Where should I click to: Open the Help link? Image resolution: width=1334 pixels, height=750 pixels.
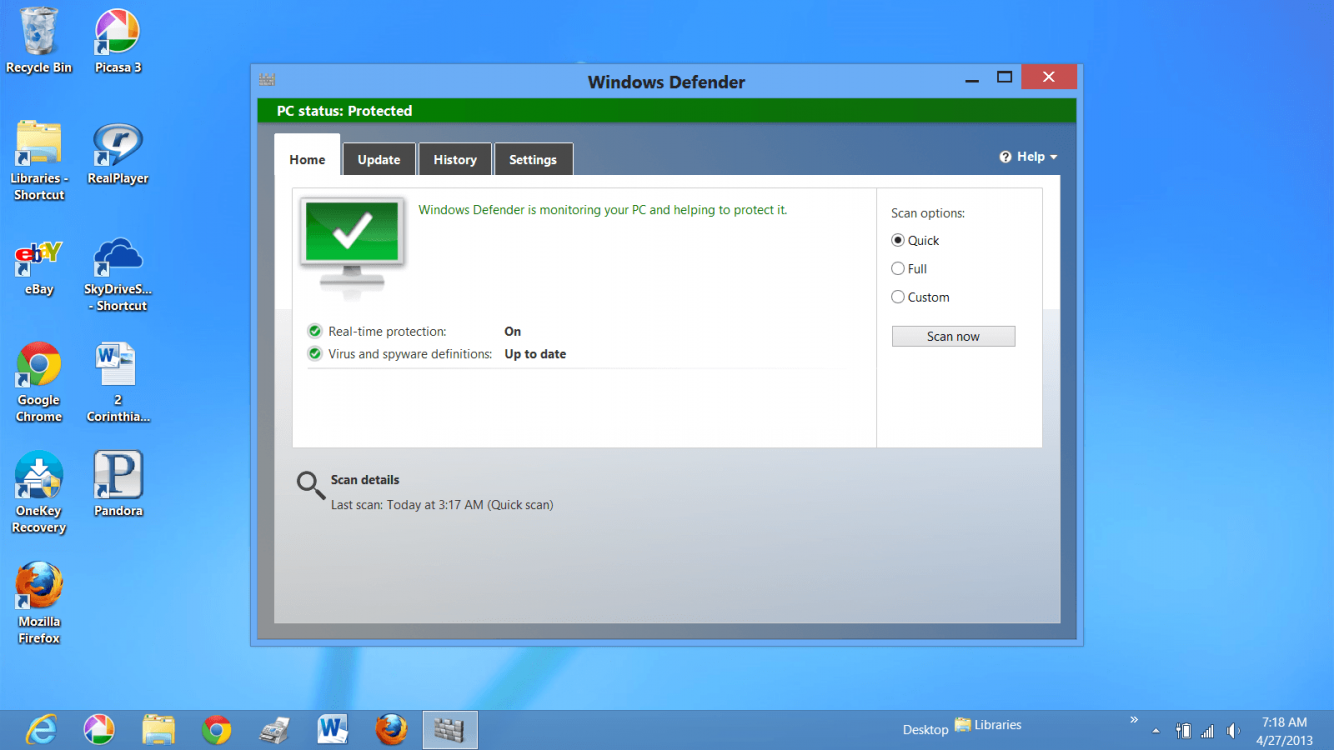[1030, 157]
